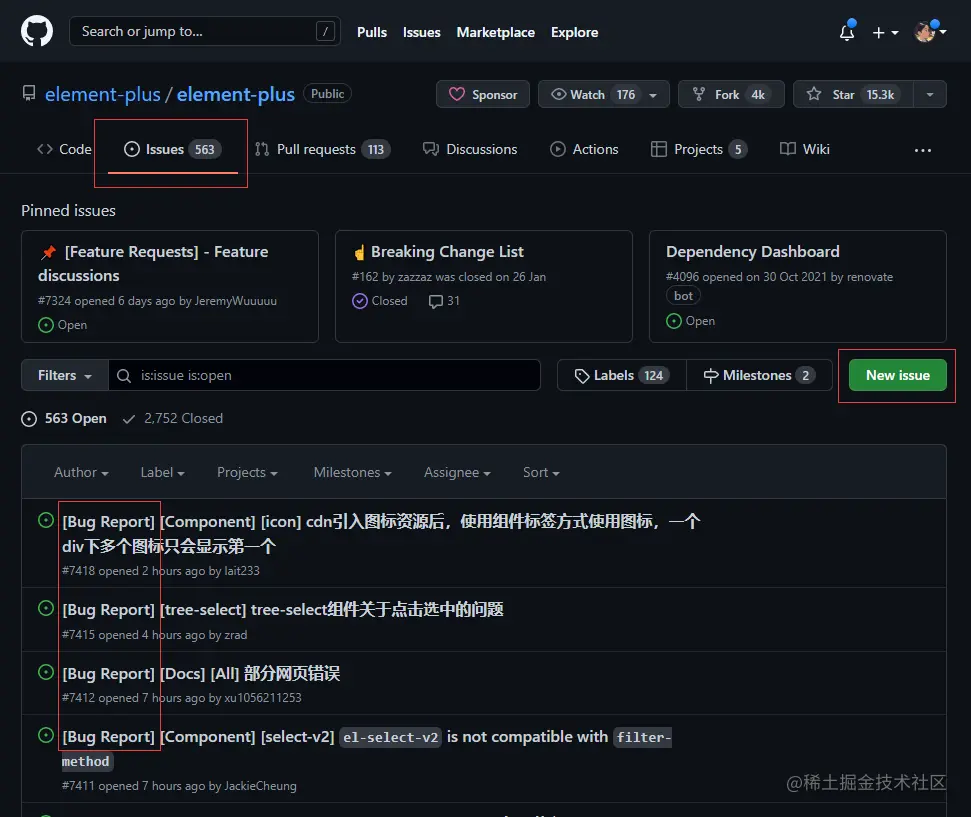Viewport: 971px width, 817px height.
Task: Expand the Label filter dropdown
Action: [162, 473]
